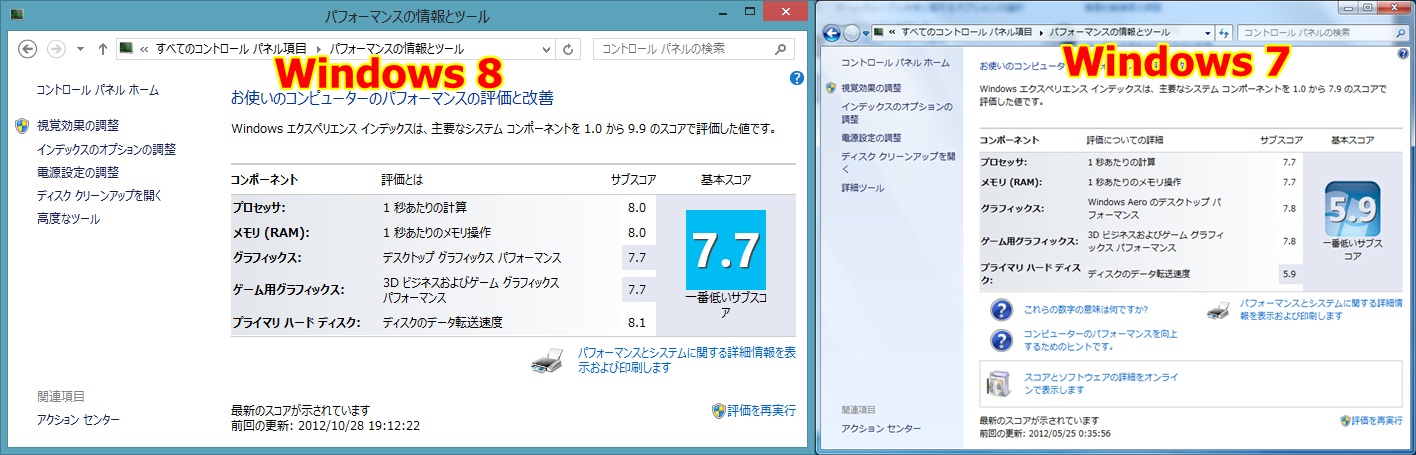The width and height of the screenshot is (1416, 455).
Task: Click the blue Back button in Windows 7
Action: pyautogui.click(x=833, y=33)
